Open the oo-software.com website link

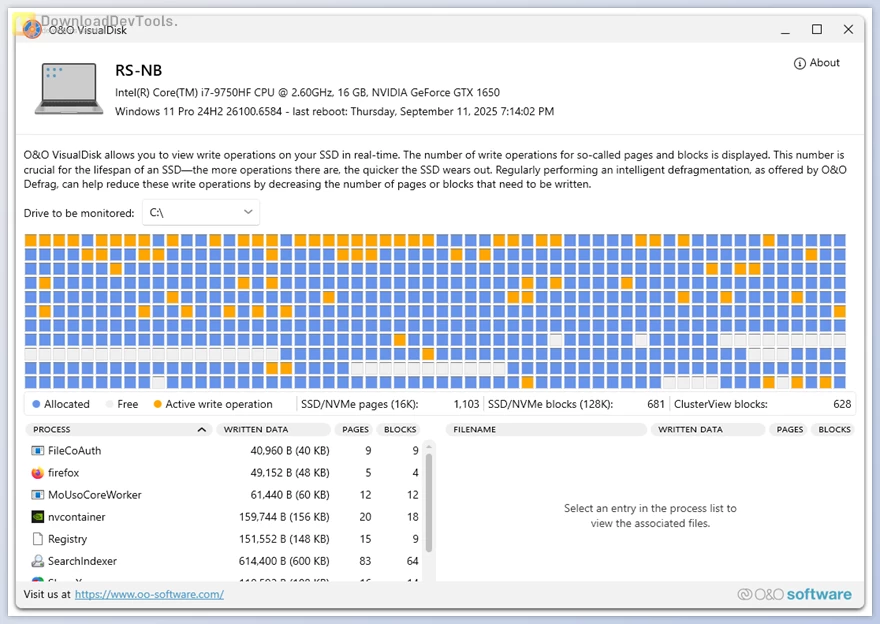pyautogui.click(x=149, y=594)
